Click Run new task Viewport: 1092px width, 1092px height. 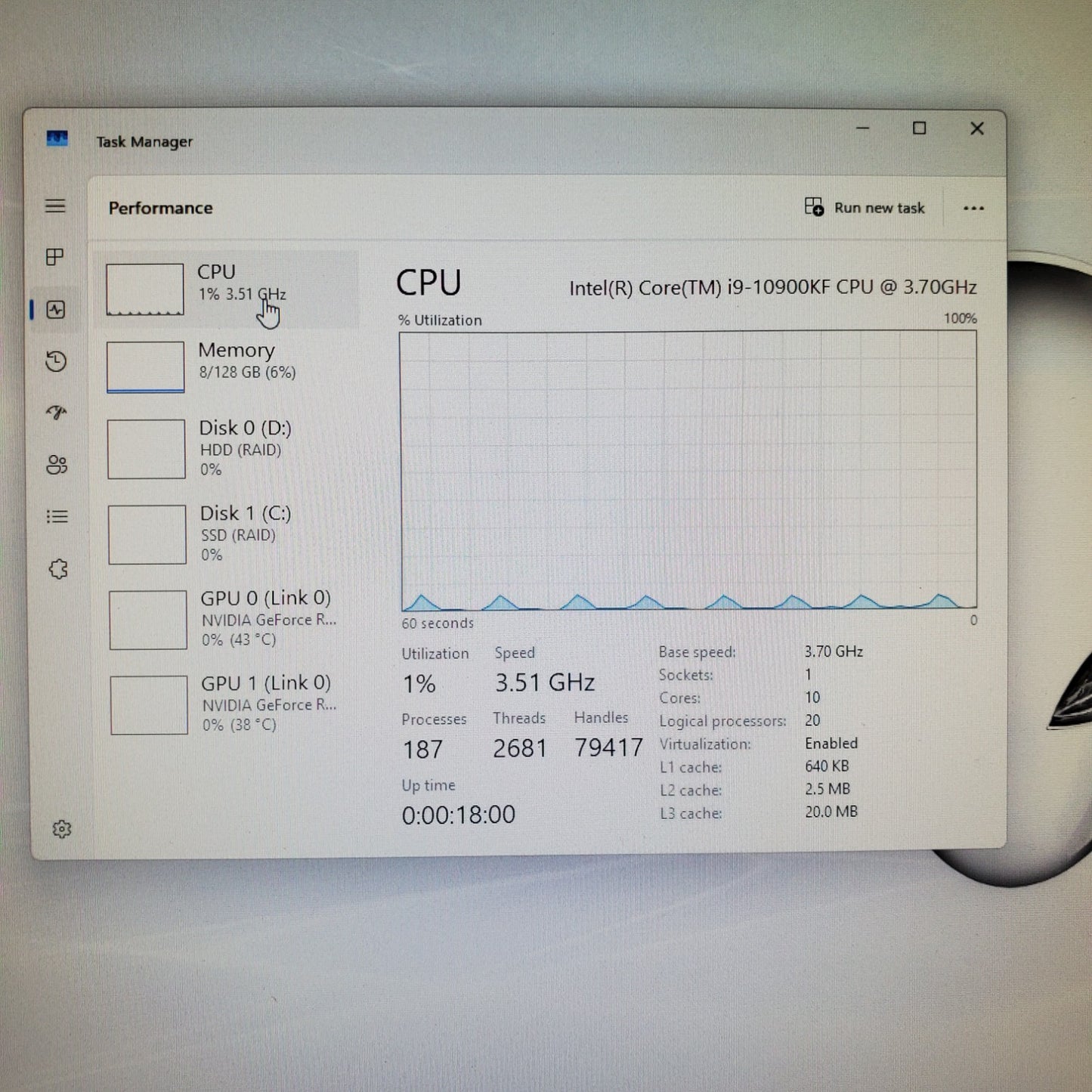coord(866,208)
